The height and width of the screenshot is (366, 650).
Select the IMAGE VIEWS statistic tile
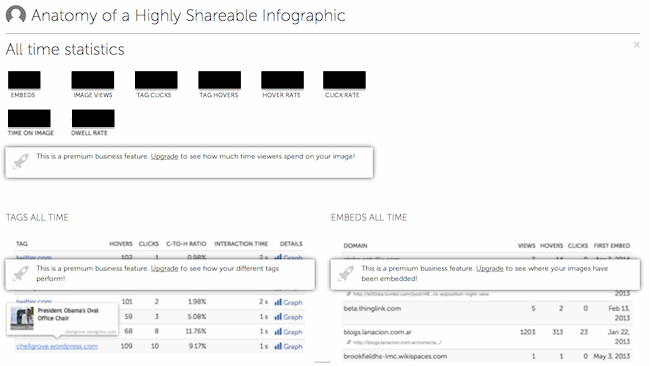pyautogui.click(x=93, y=84)
